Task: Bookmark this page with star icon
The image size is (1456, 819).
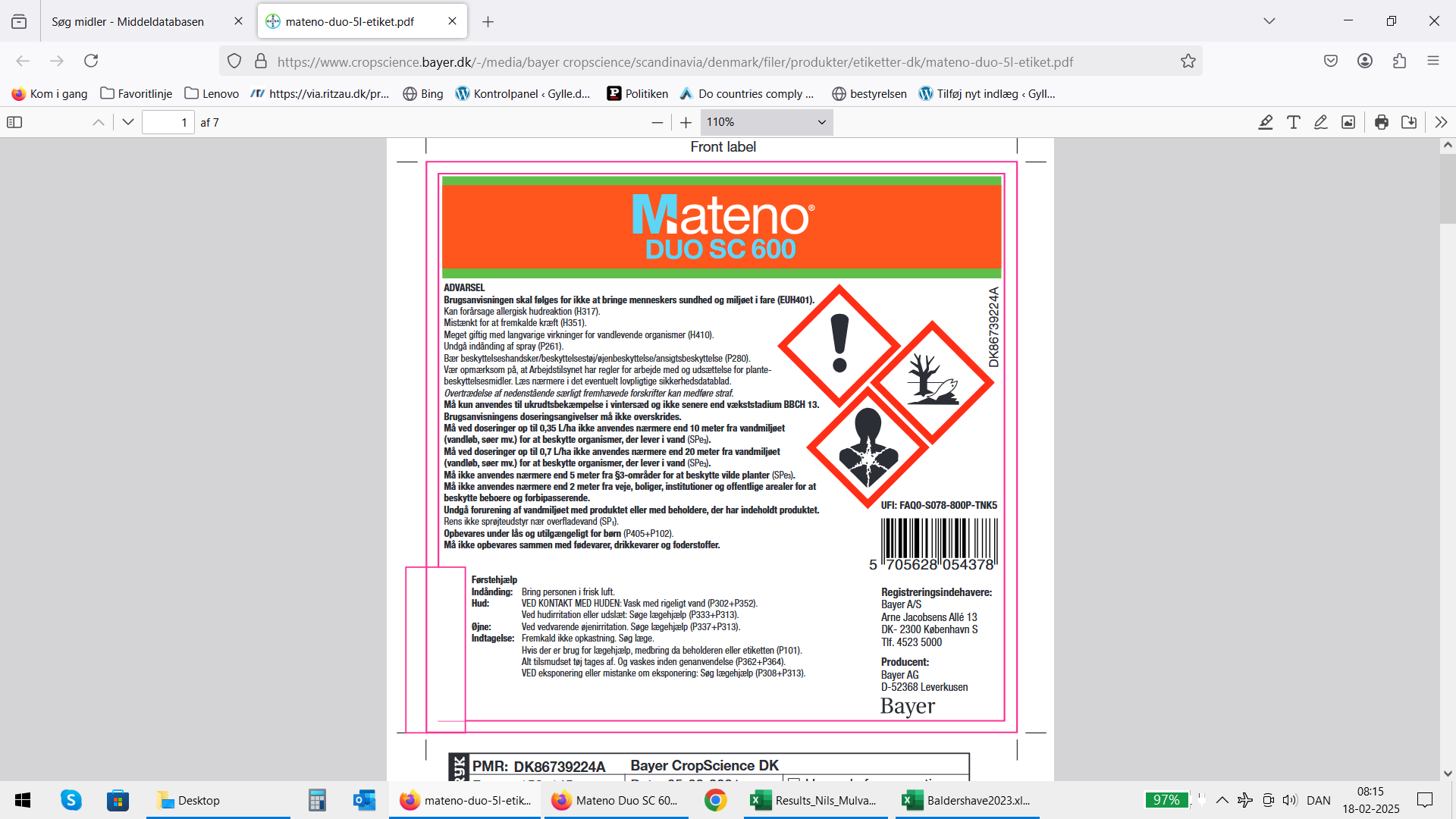Action: coord(1188,61)
